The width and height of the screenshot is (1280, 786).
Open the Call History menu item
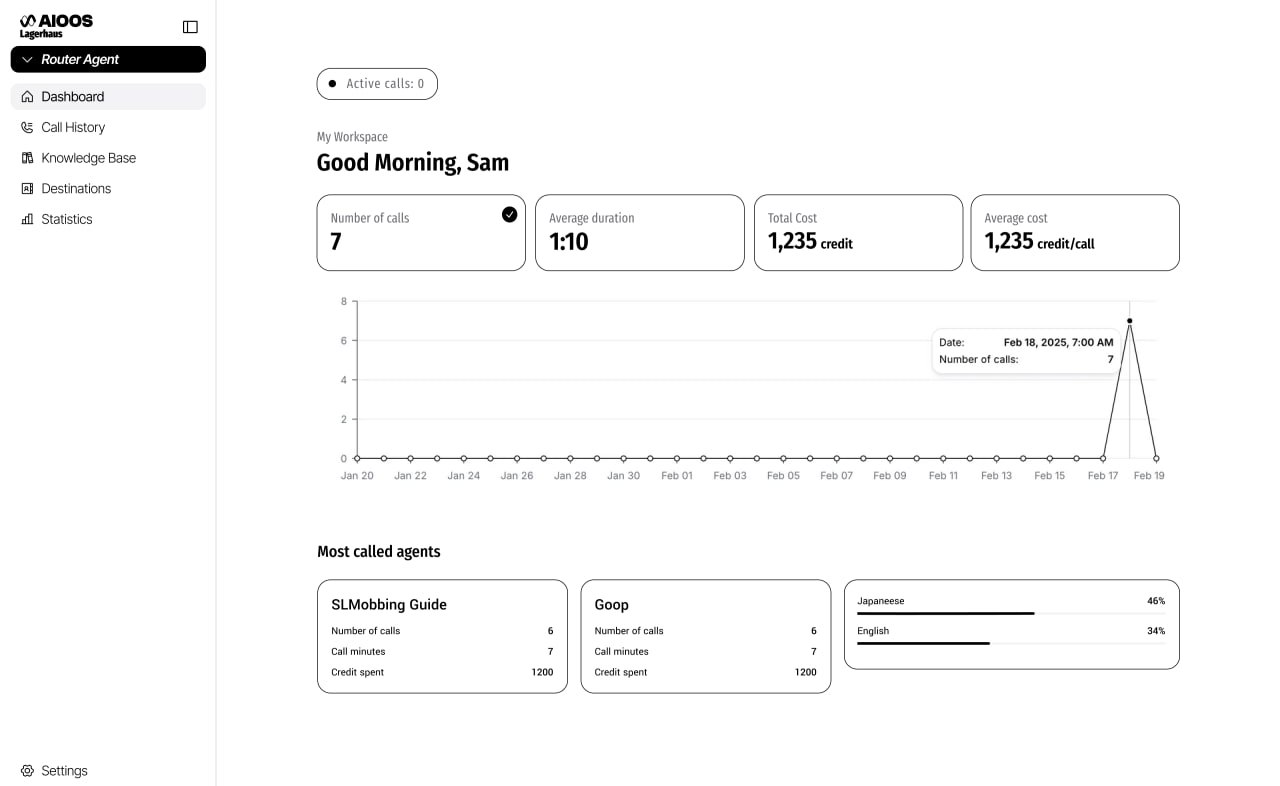pos(73,128)
